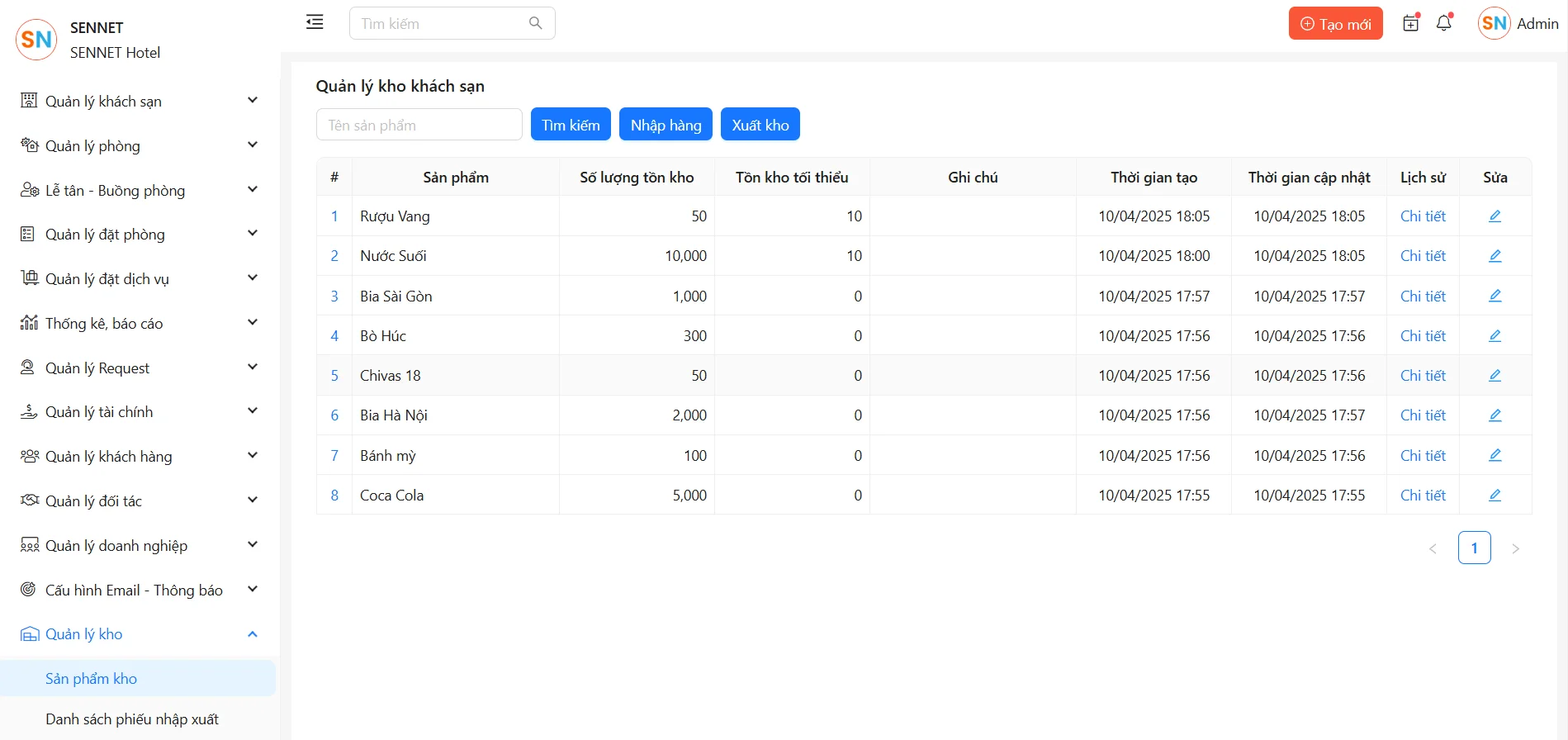Click the edit icon for Bia Sài Gòn

[x=1495, y=296]
